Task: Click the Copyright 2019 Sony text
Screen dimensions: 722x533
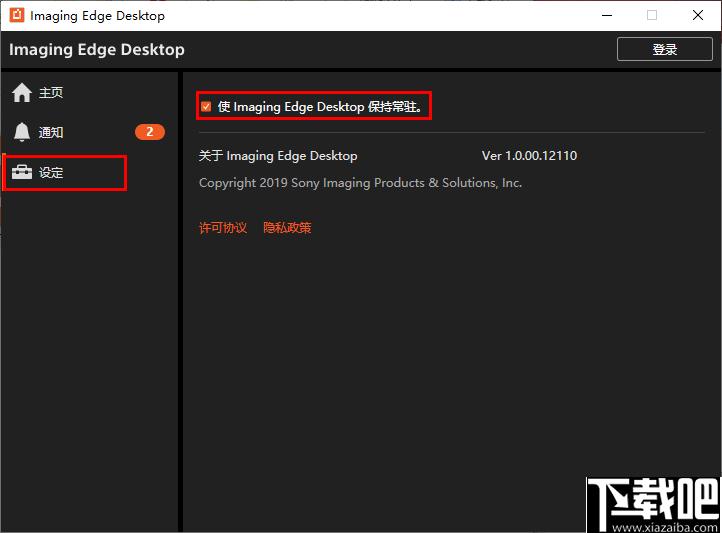Action: 360,183
